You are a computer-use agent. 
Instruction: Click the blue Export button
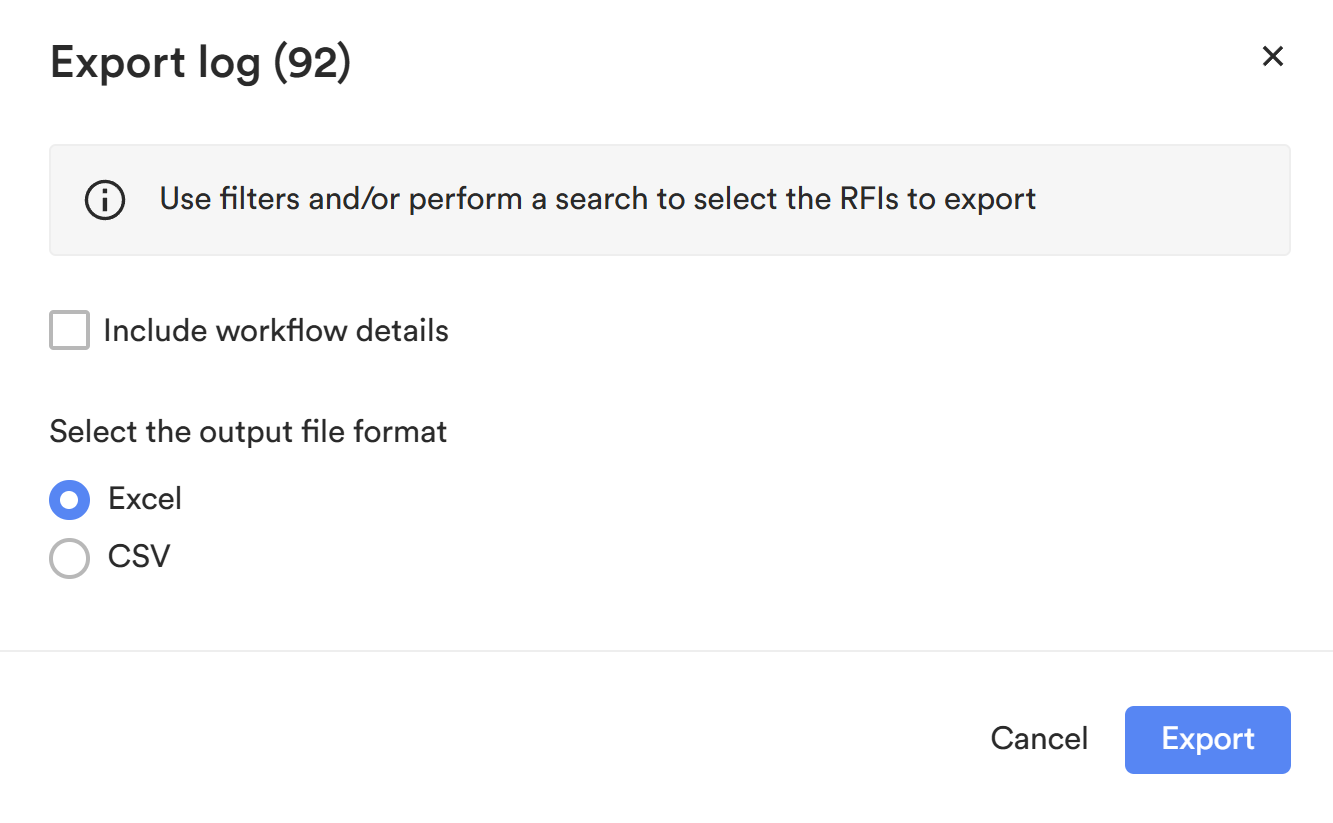1207,739
